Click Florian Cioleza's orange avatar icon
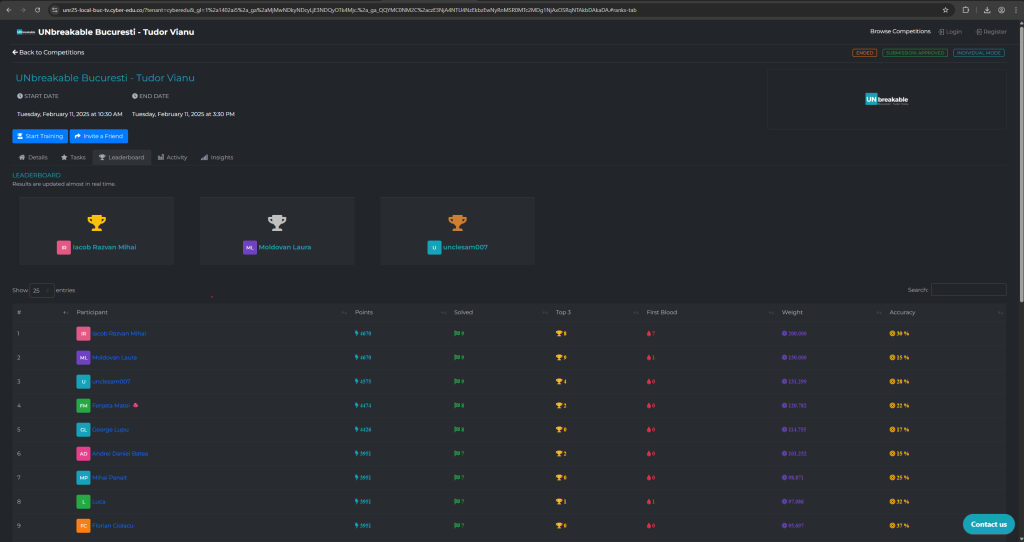Screen dimensions: 1024x542 click(x=83, y=525)
